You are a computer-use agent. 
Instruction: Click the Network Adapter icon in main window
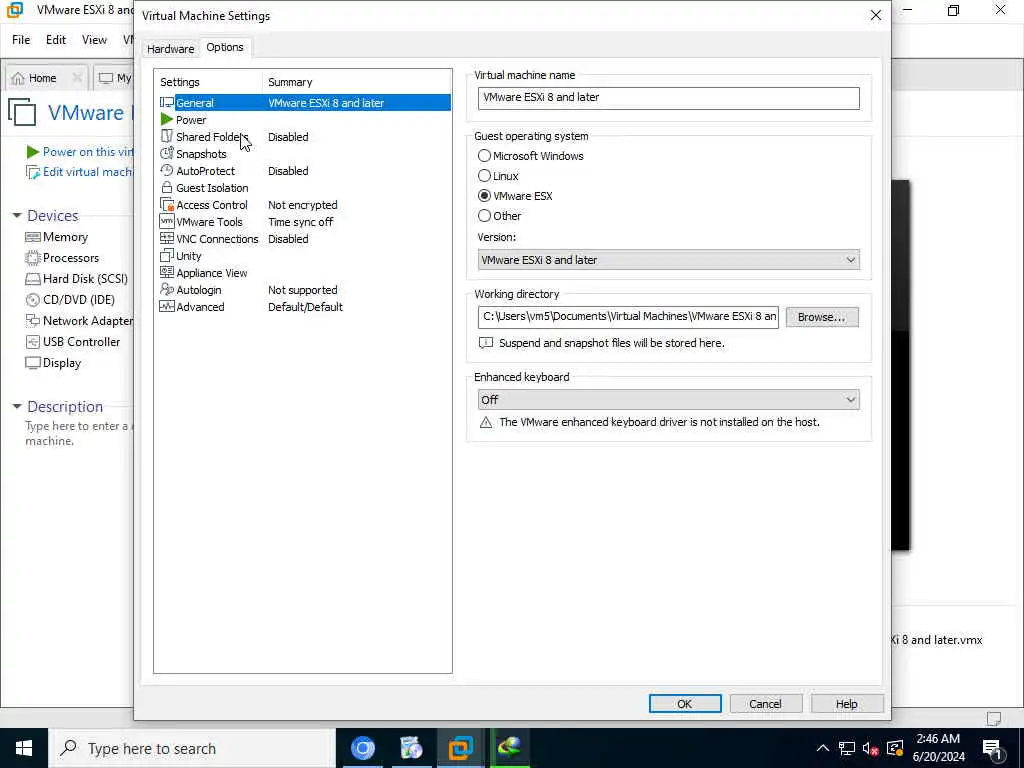pos(33,321)
